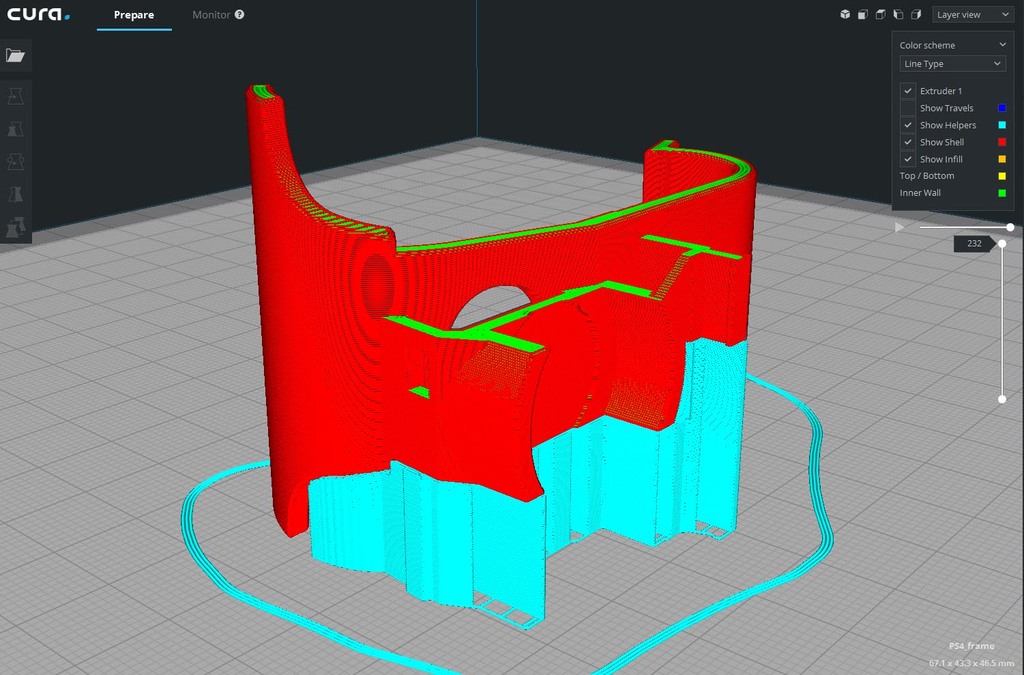Toggle the Show Infill checkbox
This screenshot has width=1024, height=675.
(908, 159)
